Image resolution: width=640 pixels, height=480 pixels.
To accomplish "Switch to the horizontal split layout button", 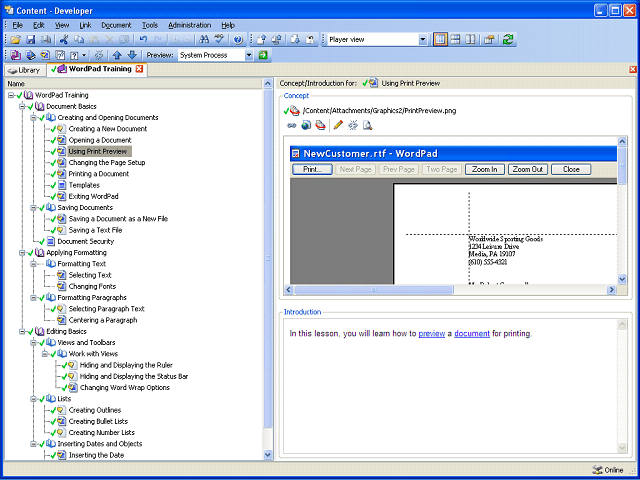I will 456,40.
